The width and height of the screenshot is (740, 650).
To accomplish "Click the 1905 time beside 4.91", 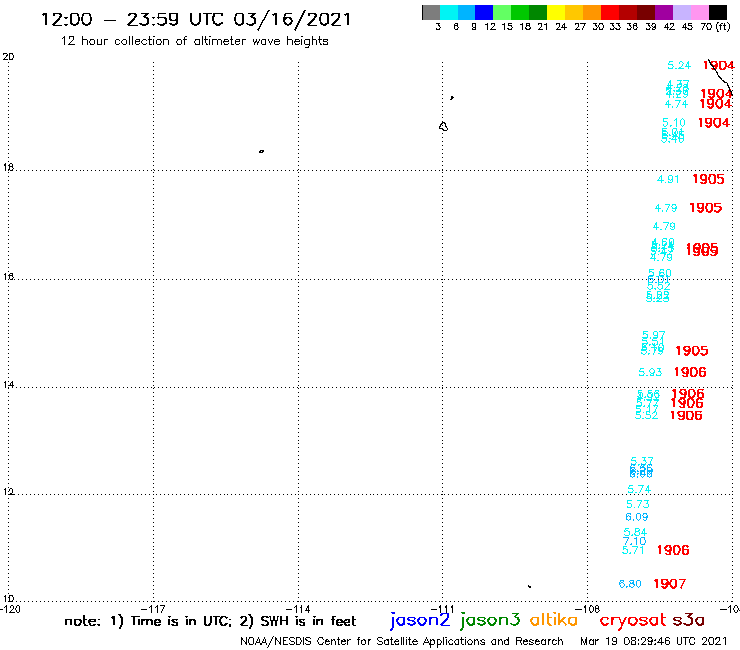I will click(x=708, y=179).
